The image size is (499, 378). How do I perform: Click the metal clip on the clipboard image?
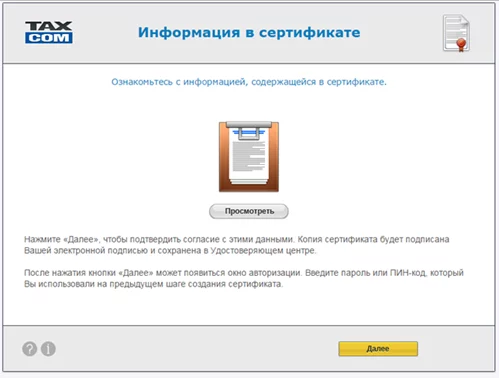point(249,129)
